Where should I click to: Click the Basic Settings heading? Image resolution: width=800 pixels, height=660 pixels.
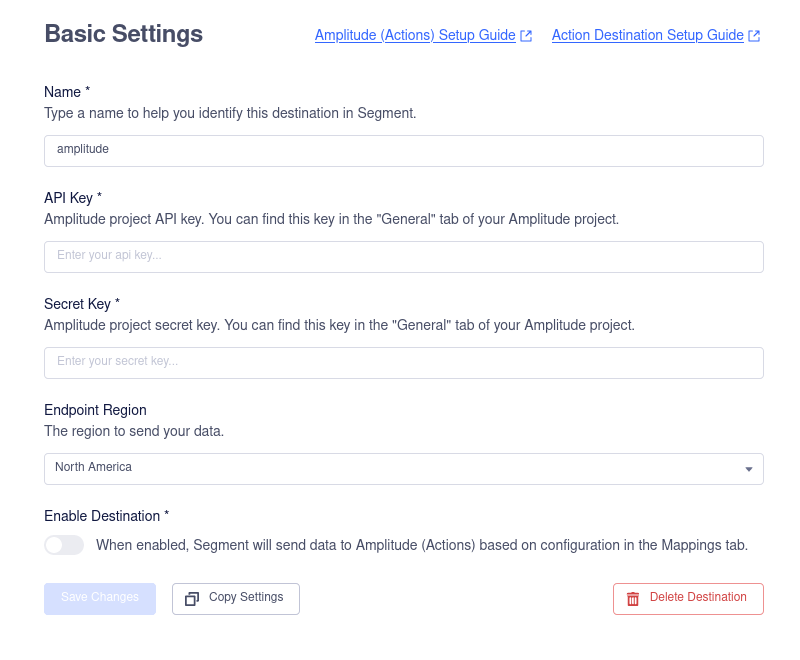pos(123,33)
